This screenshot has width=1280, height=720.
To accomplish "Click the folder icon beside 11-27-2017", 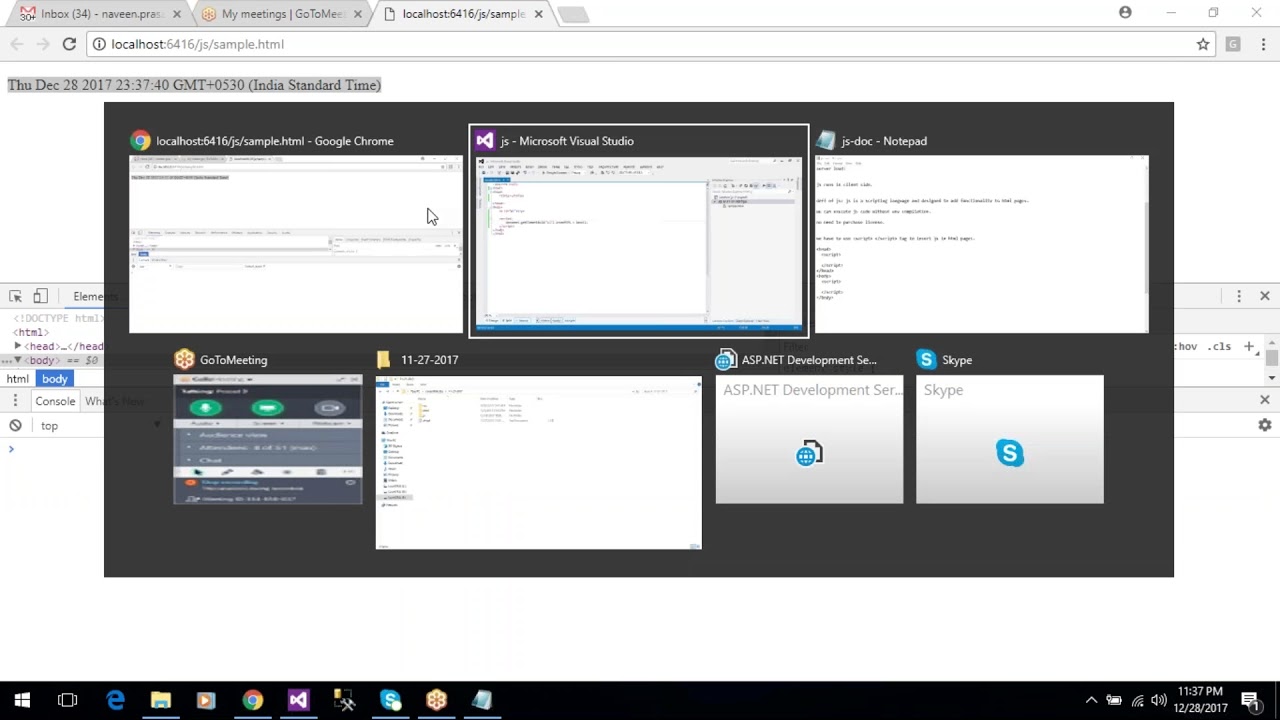I will [x=384, y=360].
